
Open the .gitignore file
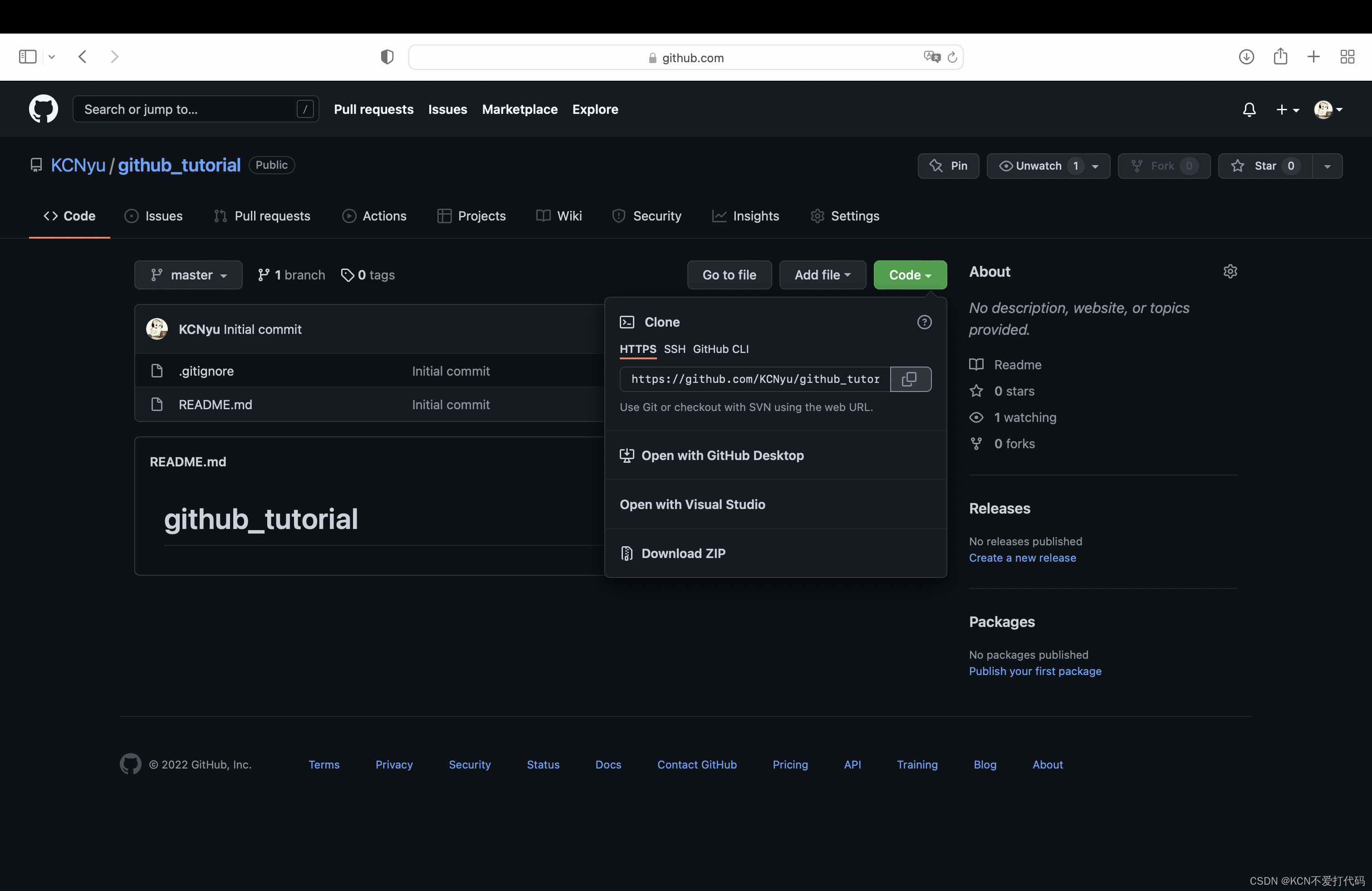tap(206, 371)
